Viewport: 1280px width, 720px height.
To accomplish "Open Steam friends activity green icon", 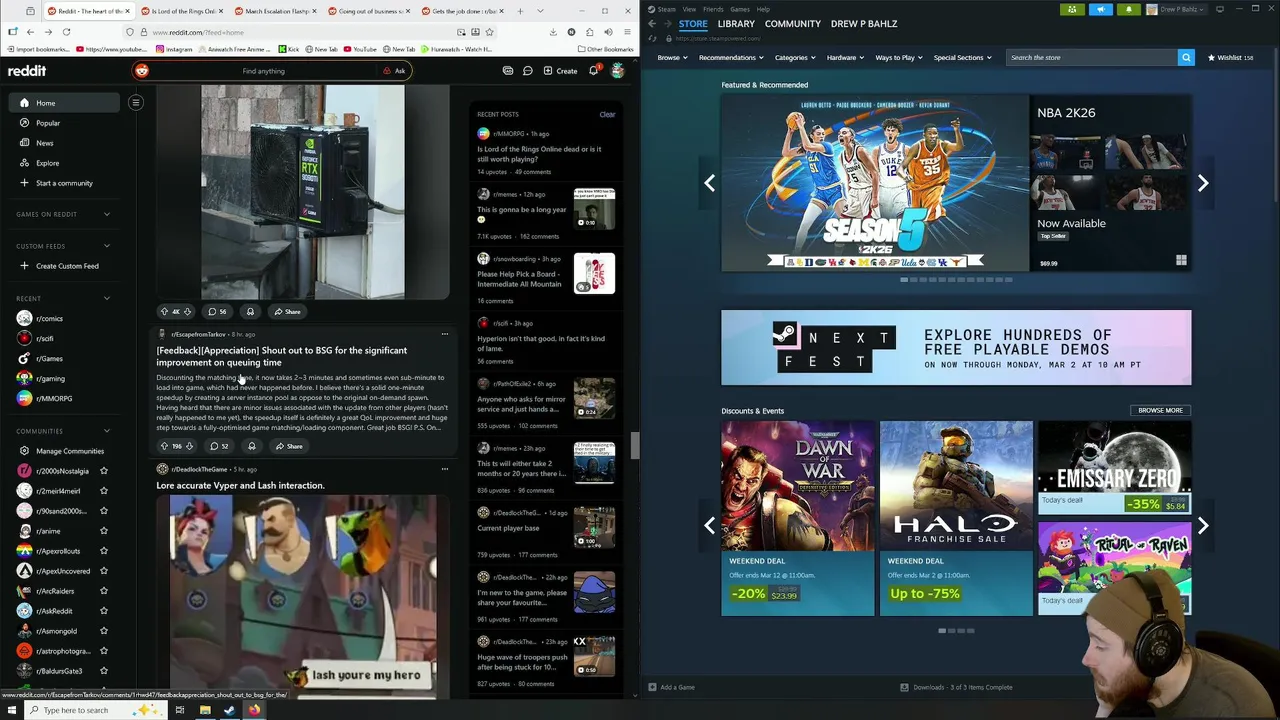I will click(1072, 9).
